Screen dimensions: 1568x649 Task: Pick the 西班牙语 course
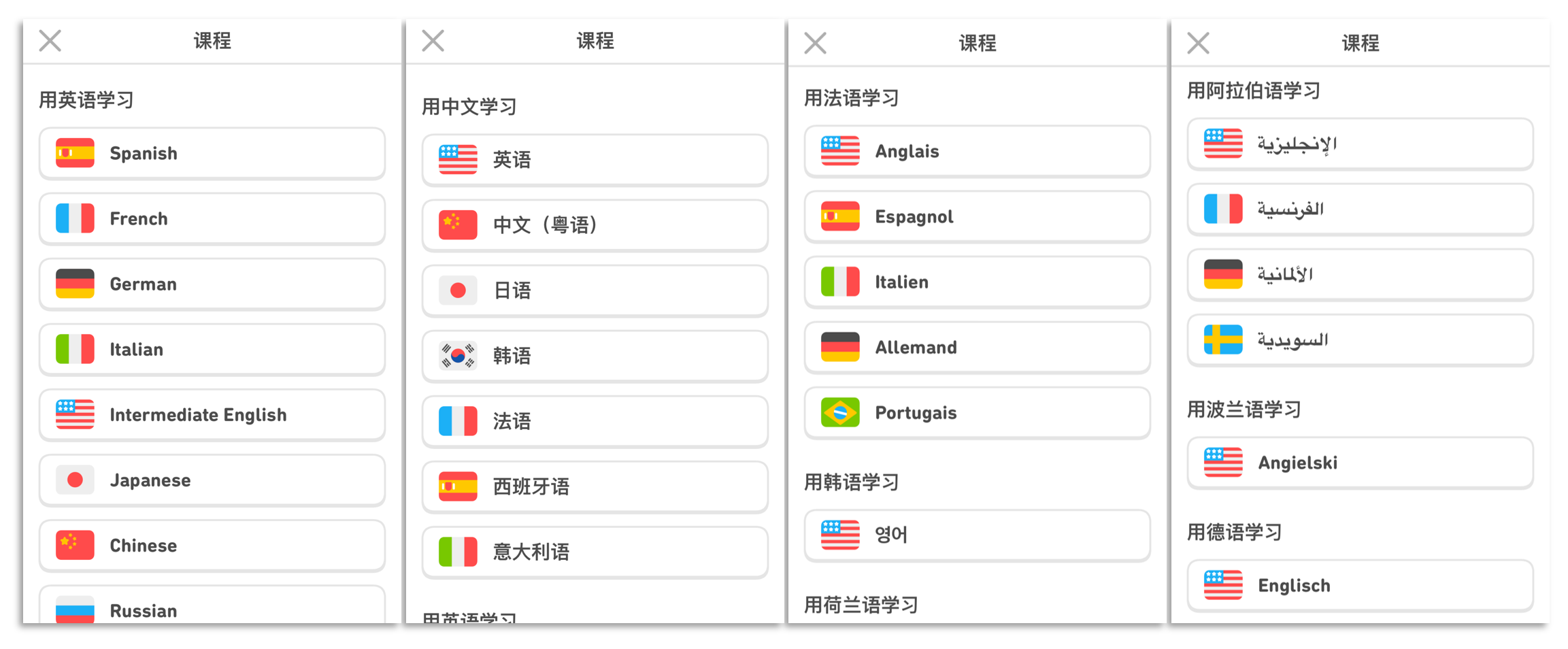point(595,486)
